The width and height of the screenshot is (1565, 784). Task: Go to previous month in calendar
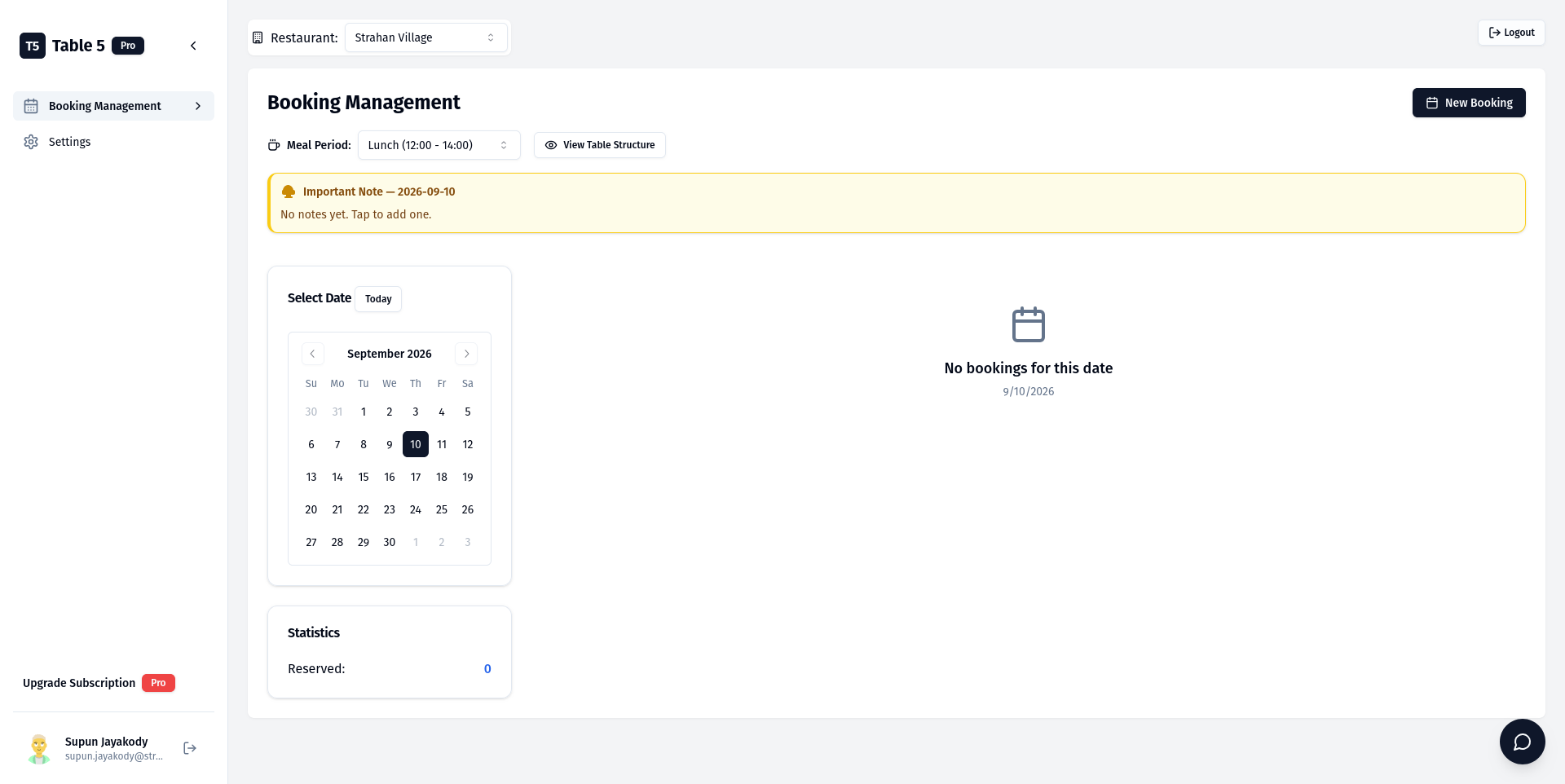[x=312, y=354]
